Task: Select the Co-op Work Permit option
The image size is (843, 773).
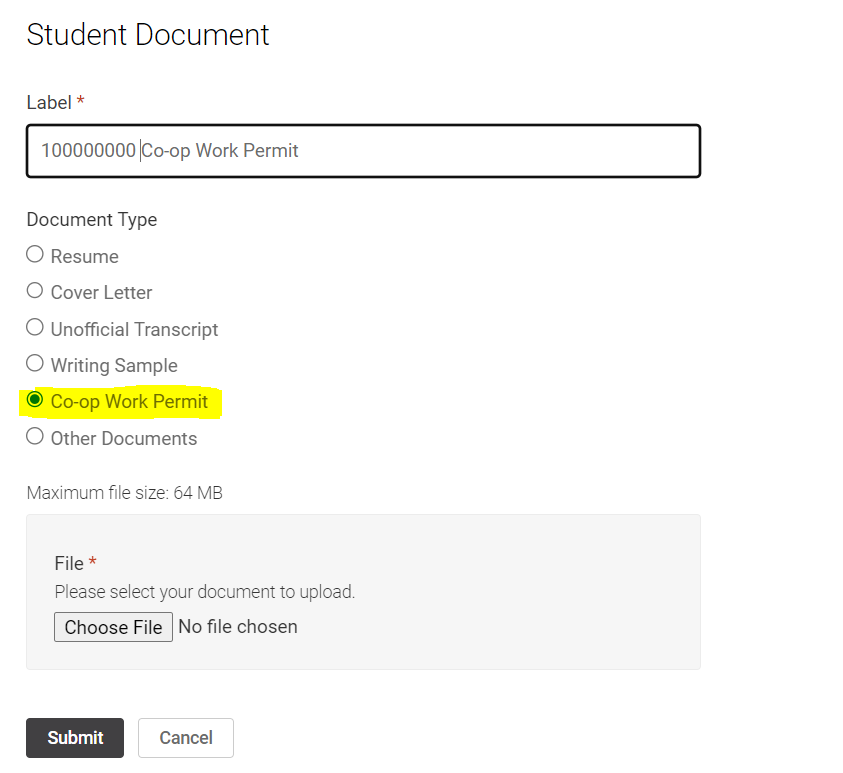Action: click(35, 399)
